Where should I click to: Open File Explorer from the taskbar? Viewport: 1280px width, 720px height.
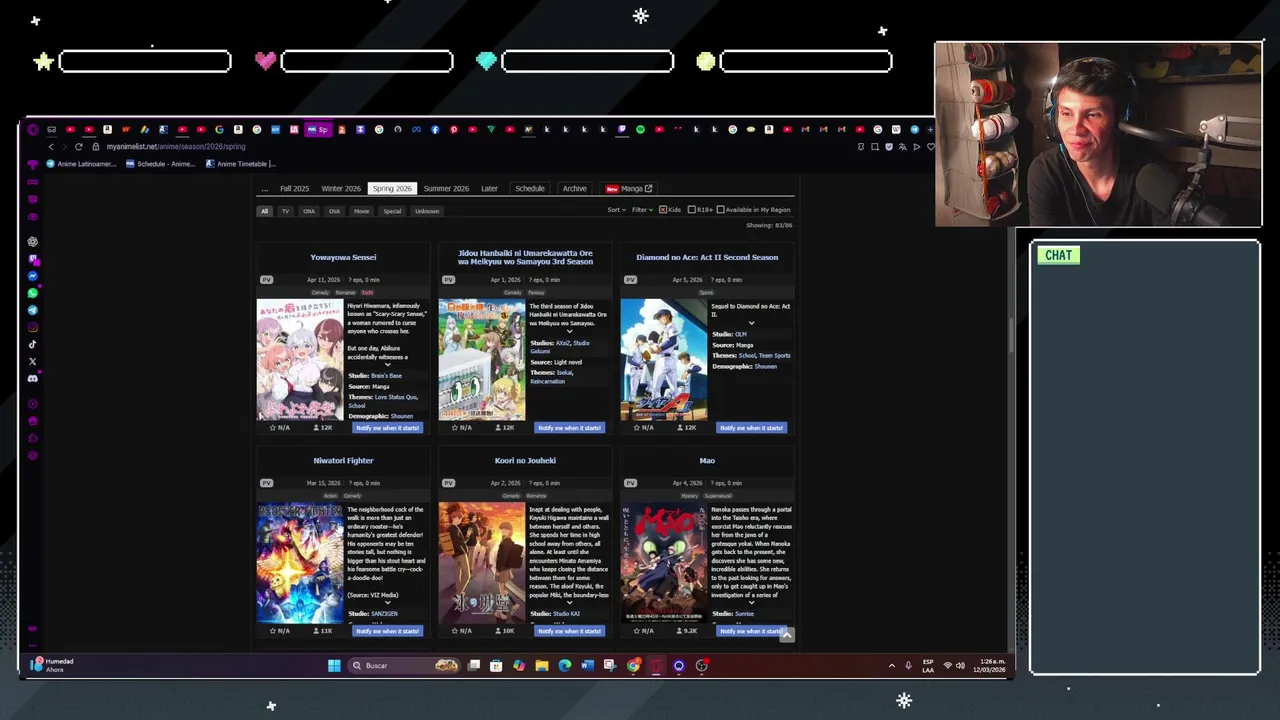542,665
